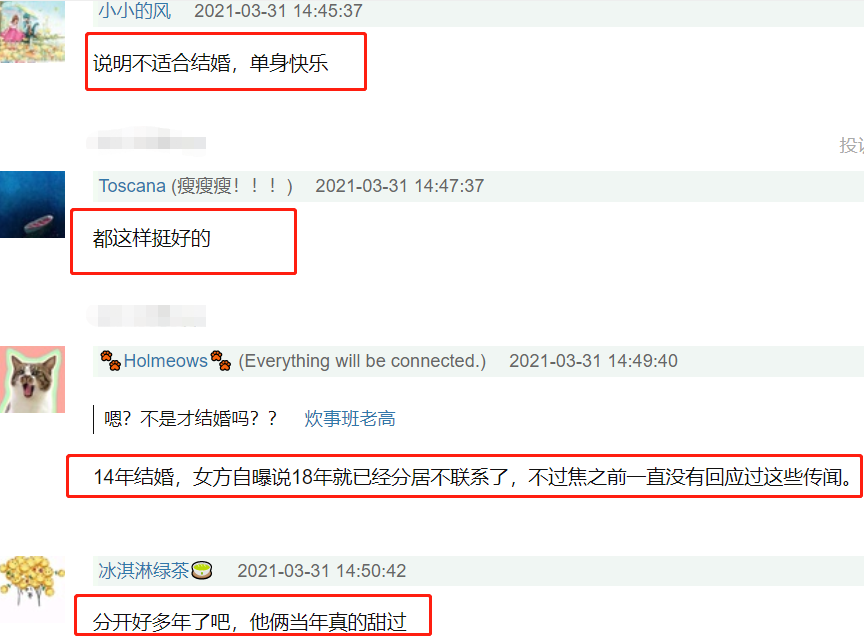Image resolution: width=864 pixels, height=637 pixels.
Task: Open Holmeows username profile
Action: coord(166,361)
